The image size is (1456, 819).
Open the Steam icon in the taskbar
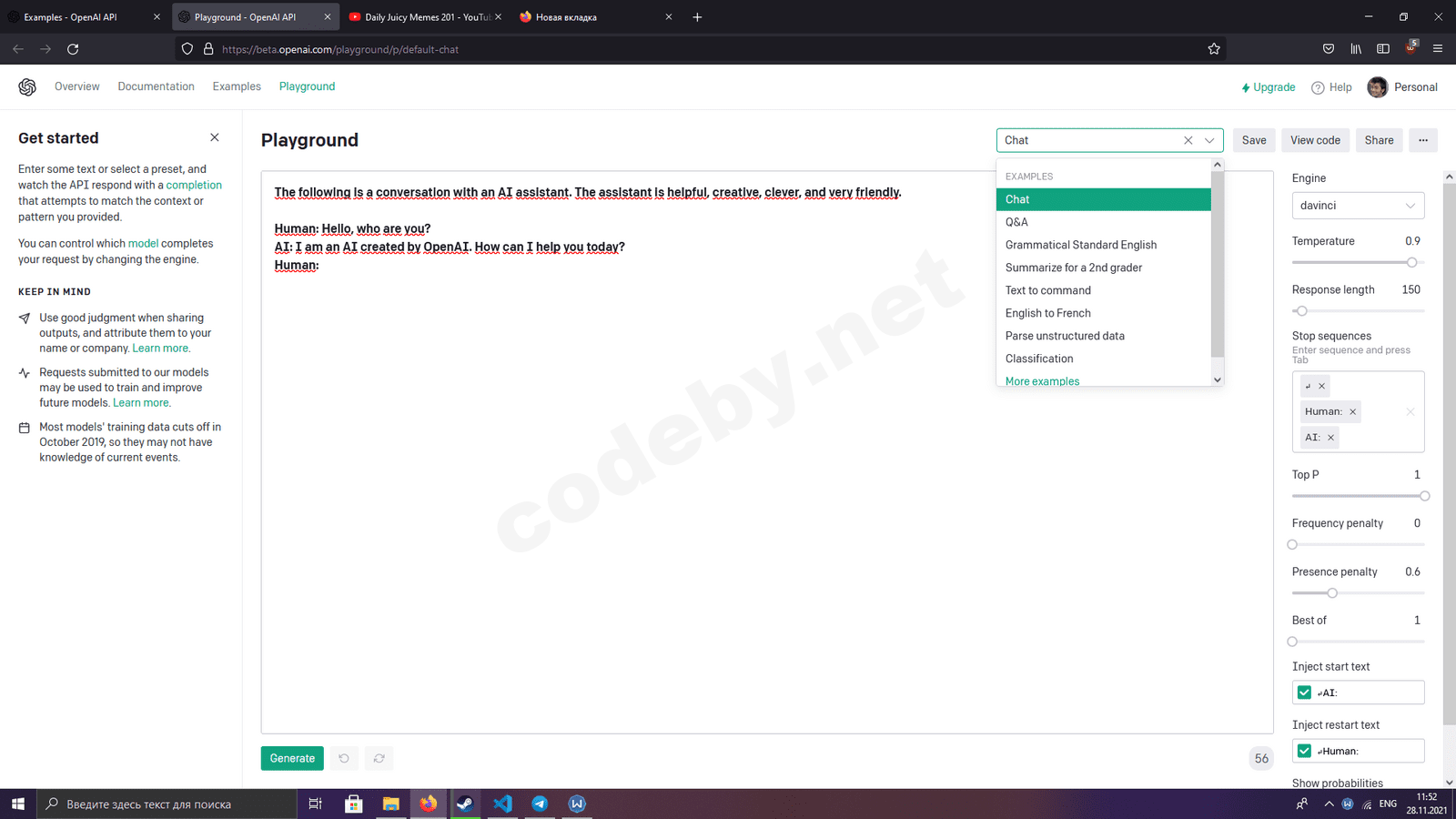[465, 804]
